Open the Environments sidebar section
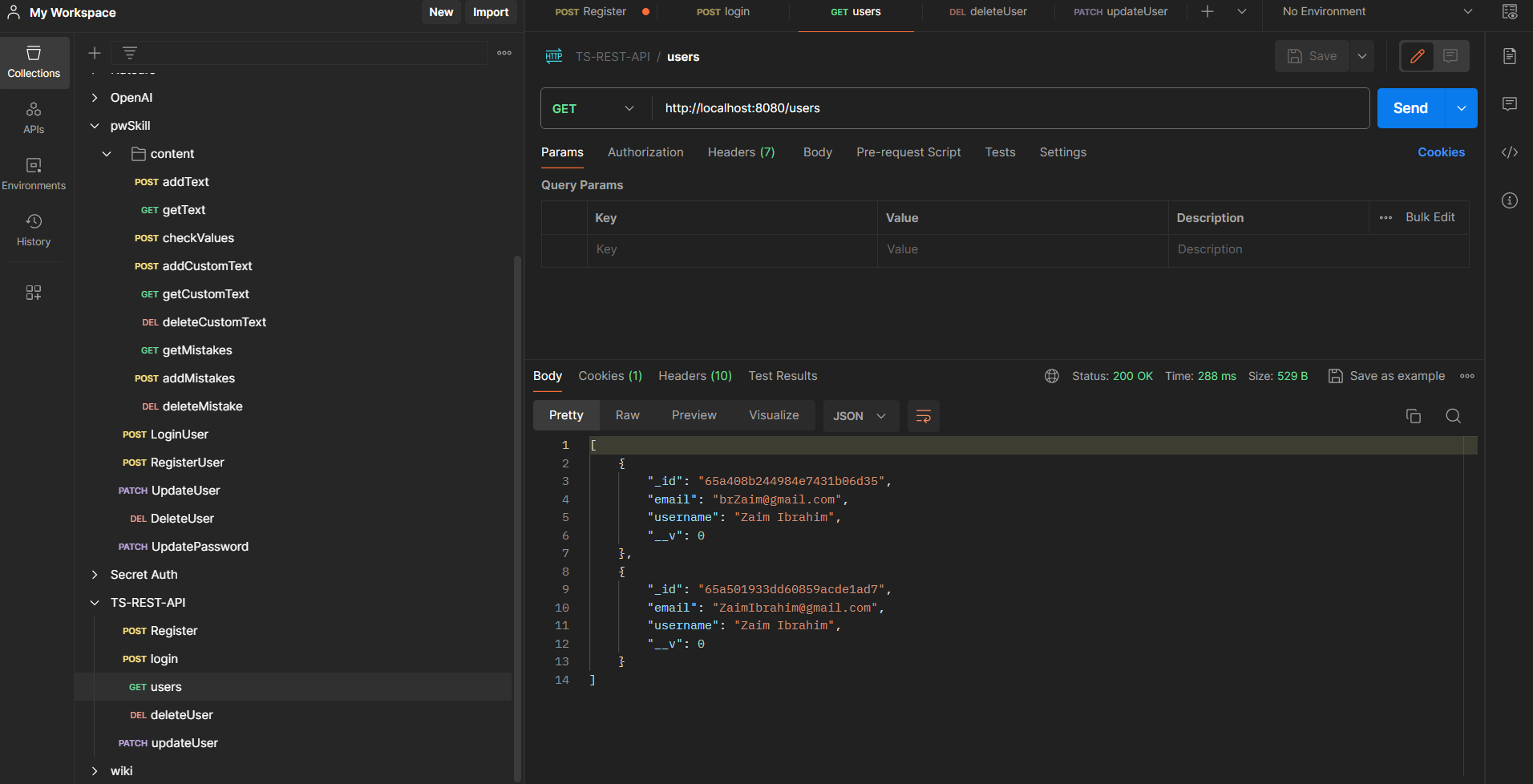The width and height of the screenshot is (1533, 784). coord(34,174)
